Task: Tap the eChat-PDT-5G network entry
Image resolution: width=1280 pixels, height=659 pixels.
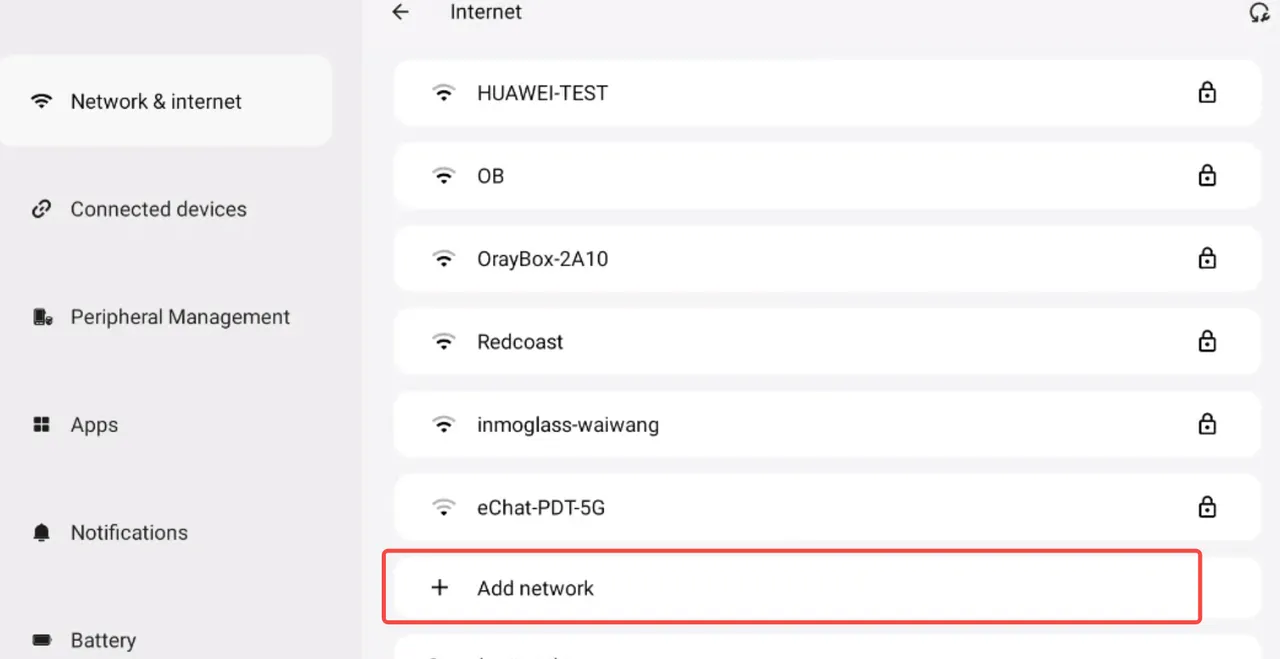Action: click(541, 508)
